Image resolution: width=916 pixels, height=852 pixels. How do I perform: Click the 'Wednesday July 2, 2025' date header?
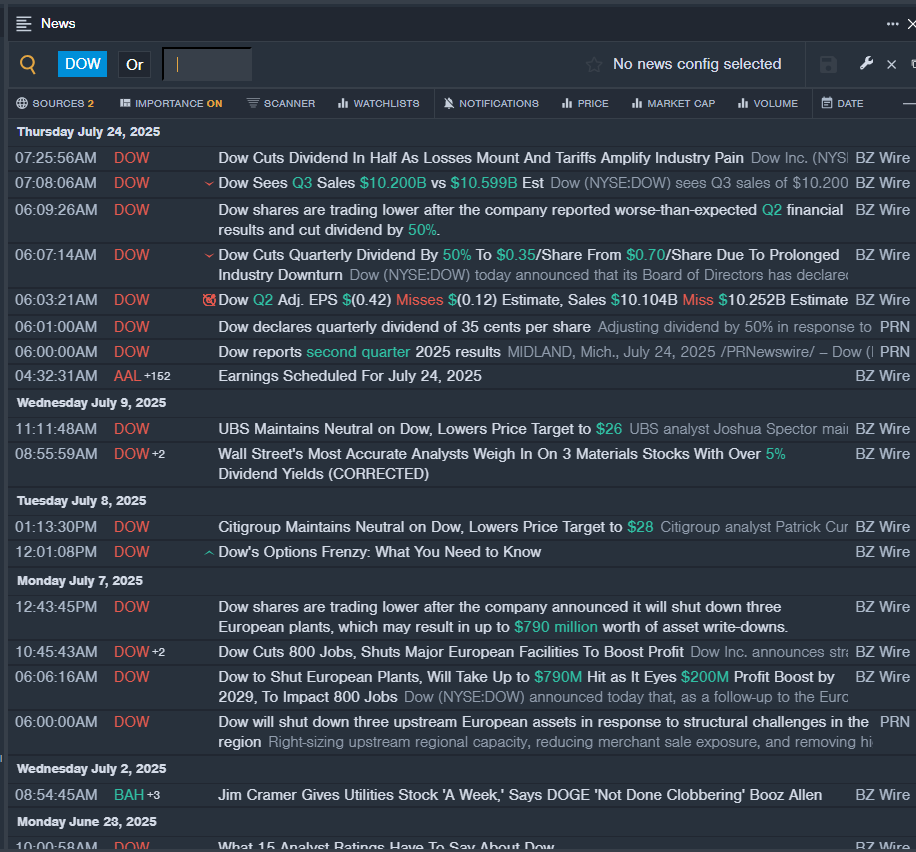pos(92,769)
